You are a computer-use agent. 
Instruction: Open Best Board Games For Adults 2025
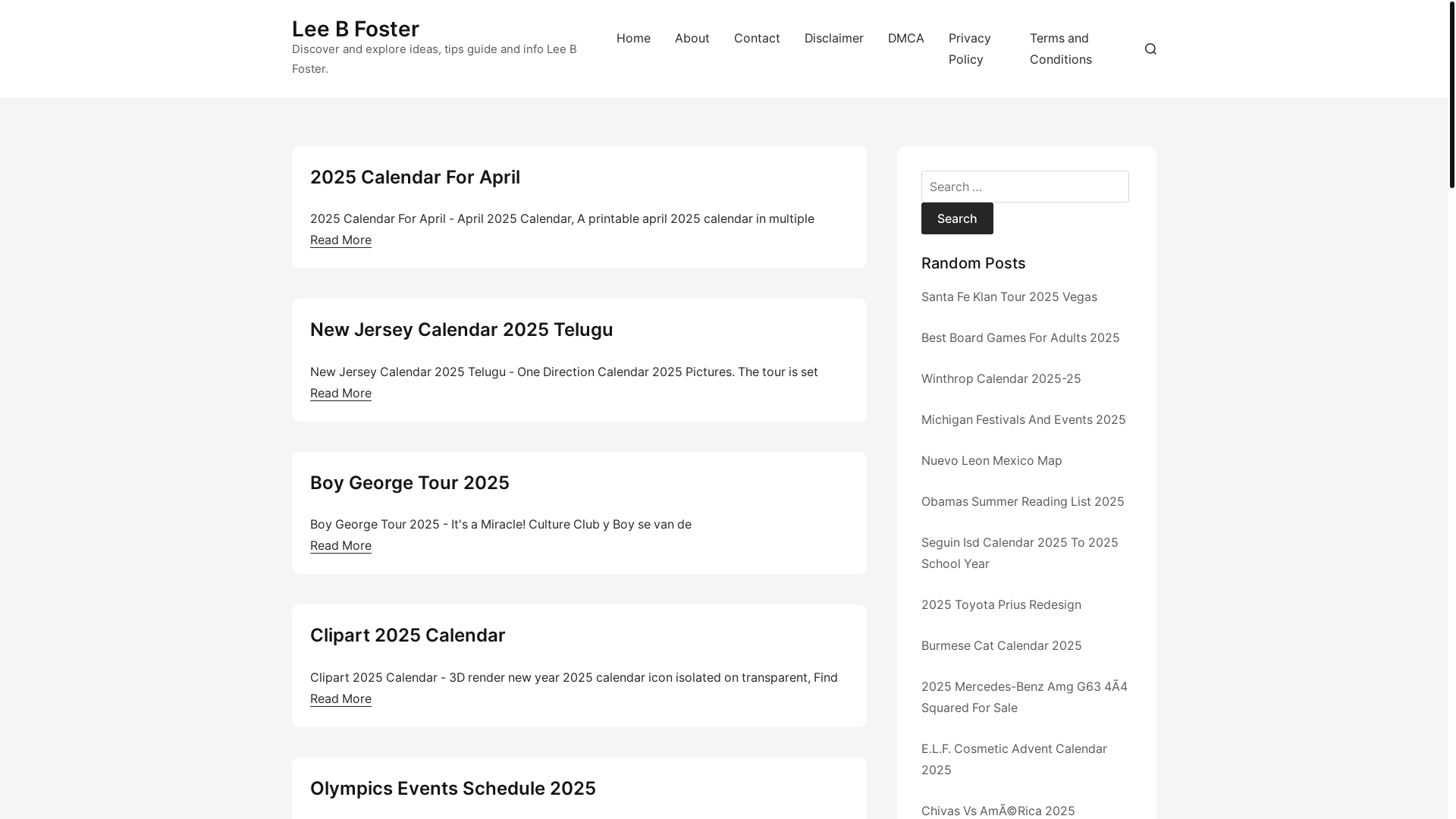coord(1020,337)
